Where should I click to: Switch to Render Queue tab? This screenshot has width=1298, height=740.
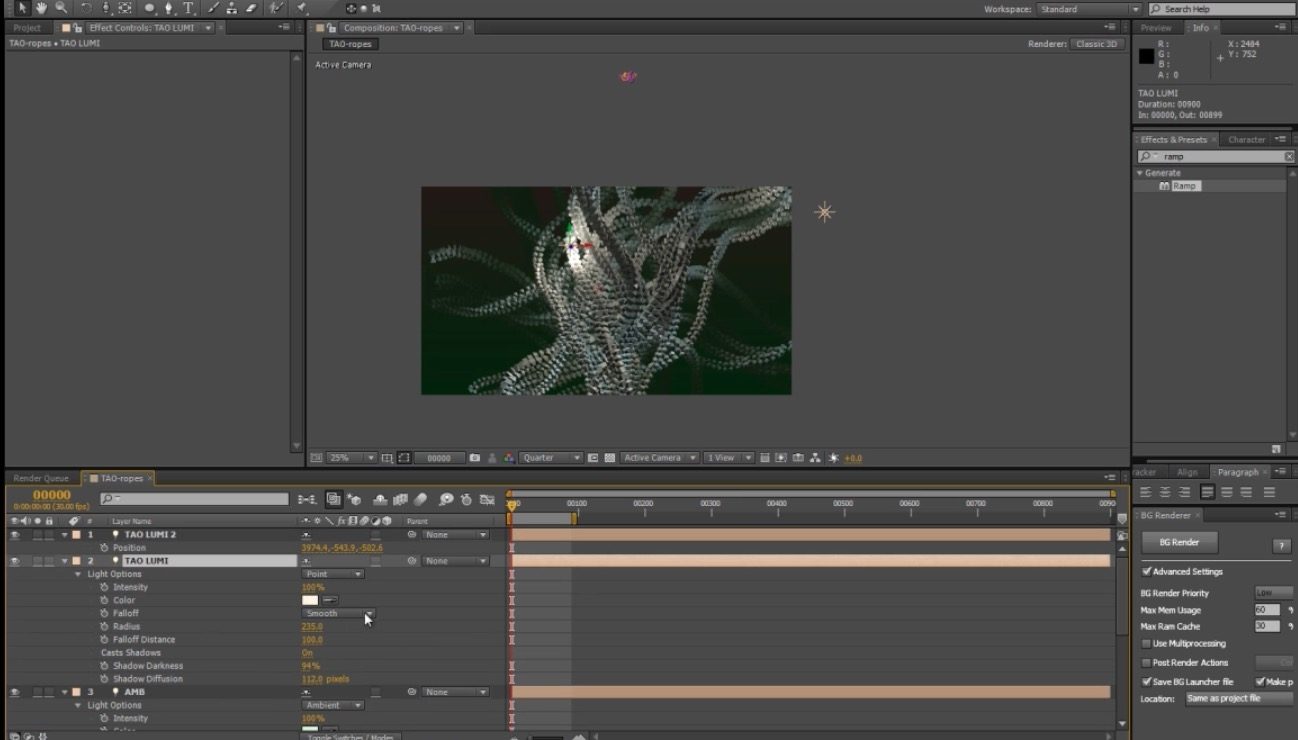(41, 478)
